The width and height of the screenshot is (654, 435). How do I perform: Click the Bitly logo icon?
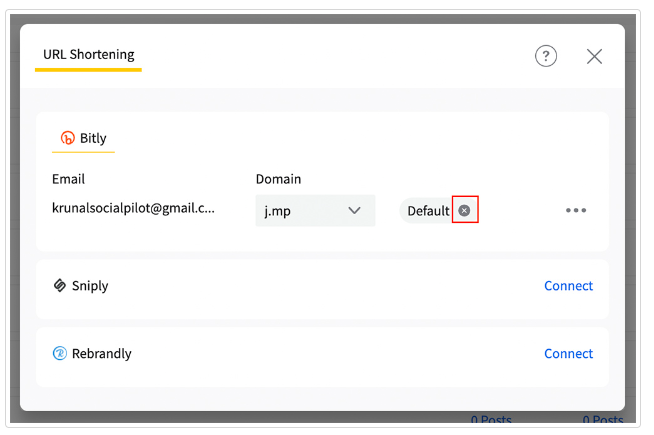(68, 138)
